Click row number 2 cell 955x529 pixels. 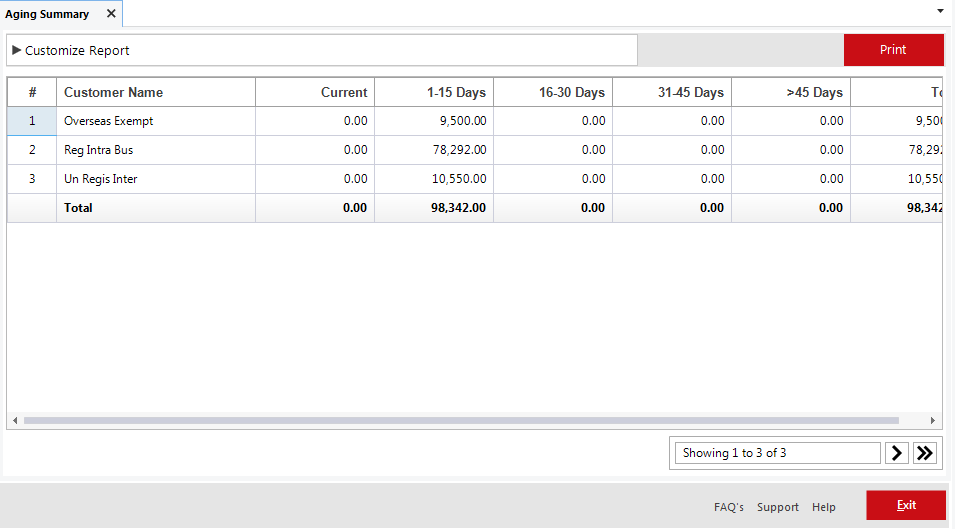(32, 150)
